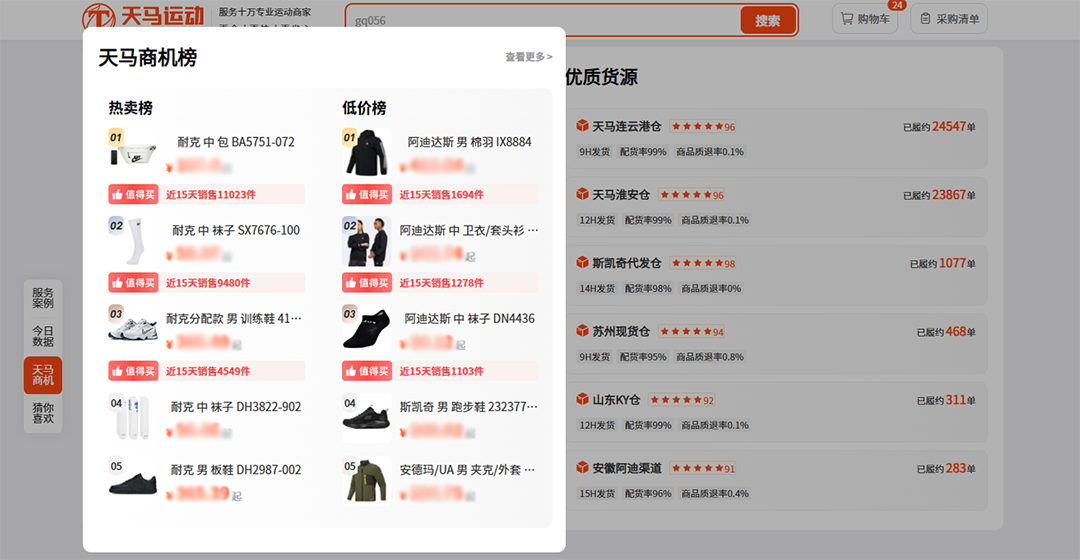The height and width of the screenshot is (560, 1080).
Task: Open thumbnail of 耐克 男 板鞋 DH2987-002
Action: tap(132, 481)
